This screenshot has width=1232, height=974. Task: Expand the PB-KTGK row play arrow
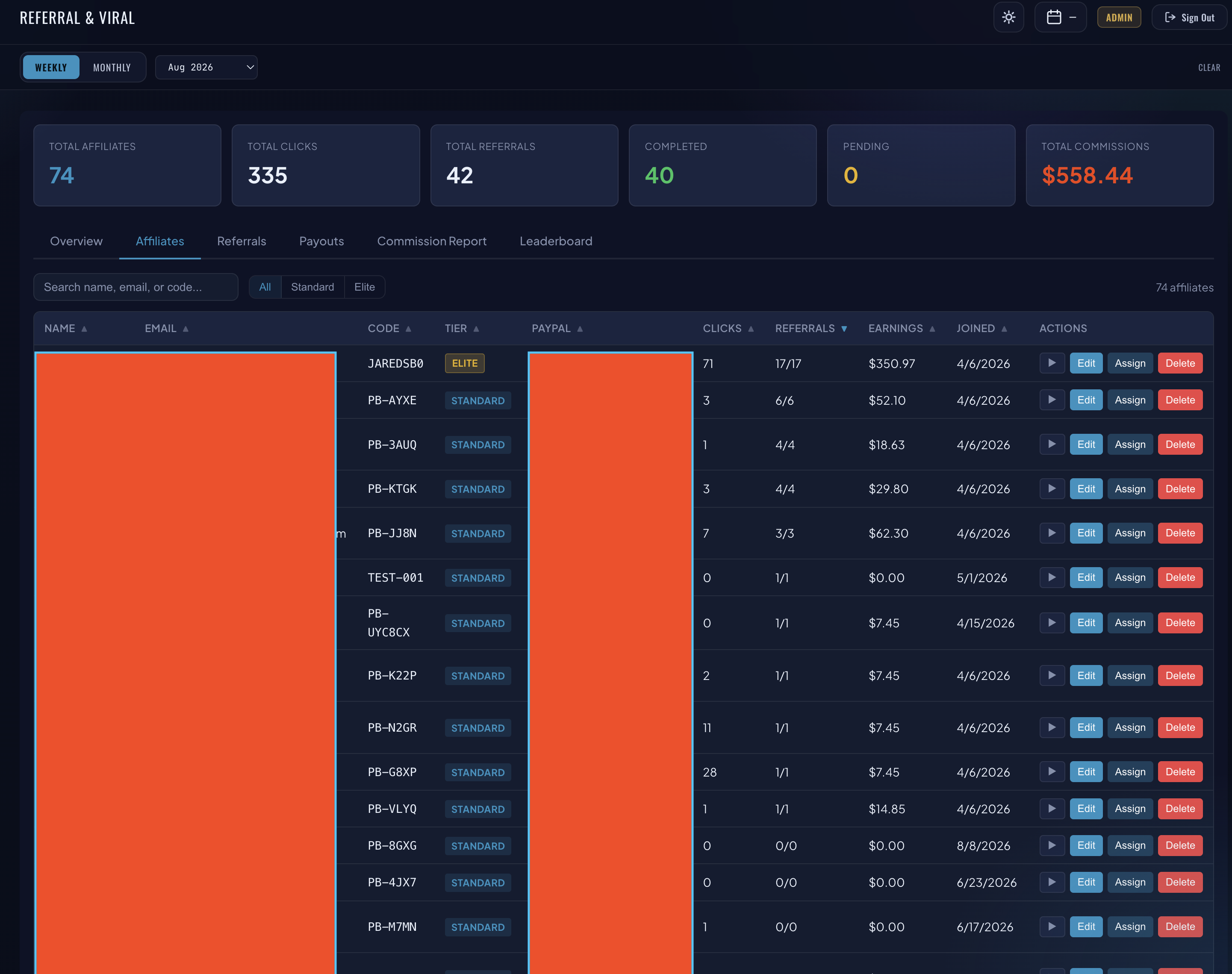pos(1052,489)
